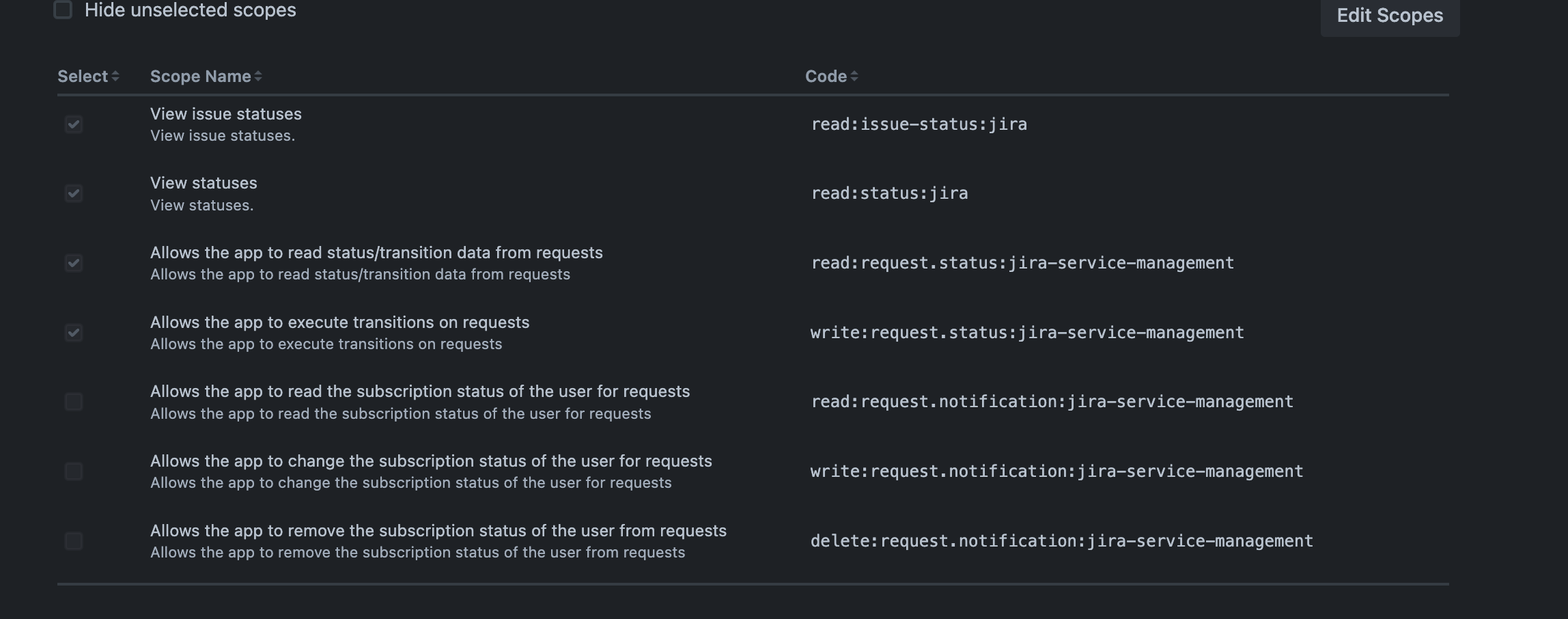The height and width of the screenshot is (619, 1568).
Task: Toggle checkbox for read status/transition data scope
Action: tap(74, 263)
